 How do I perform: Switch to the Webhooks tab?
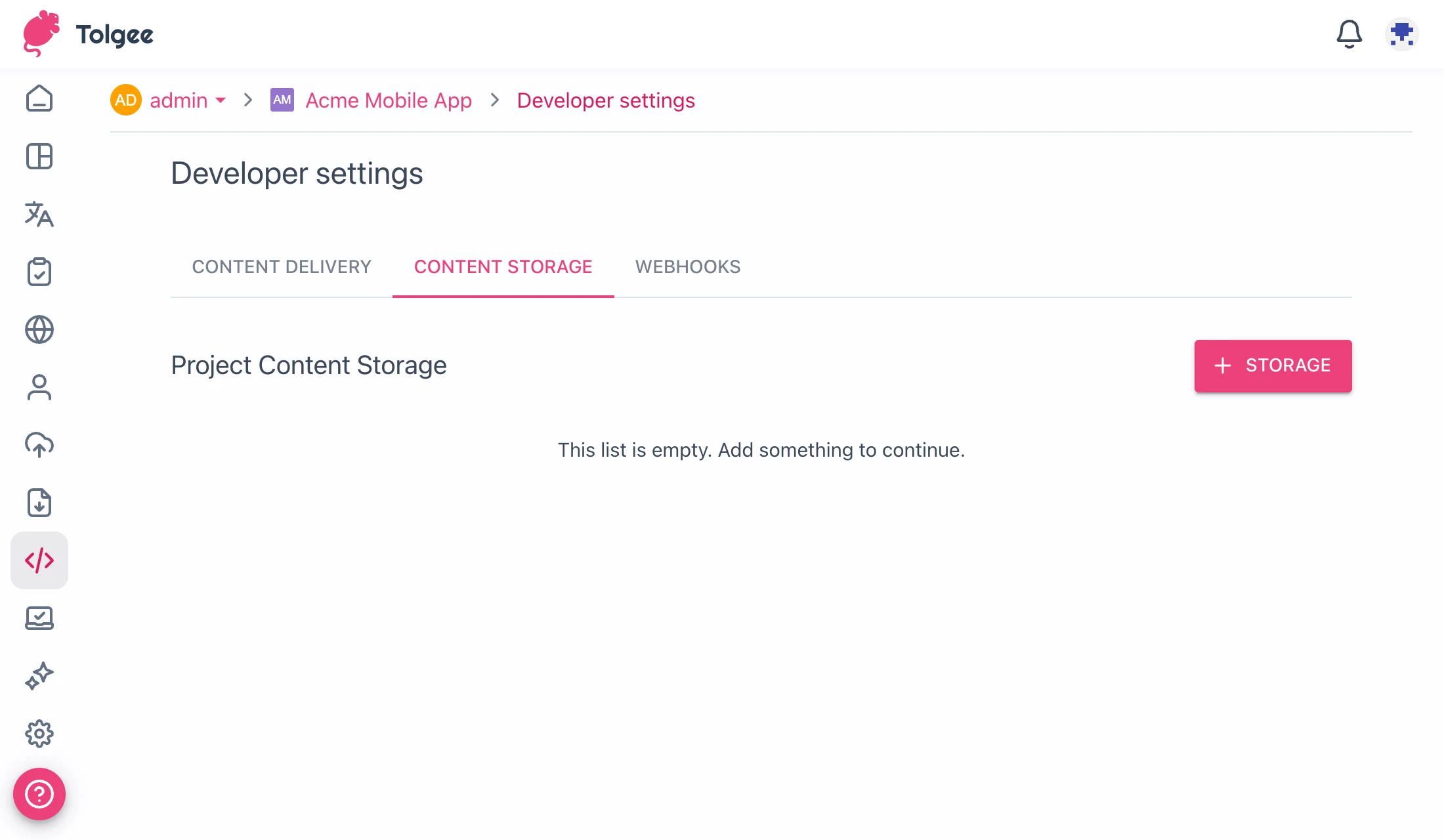click(x=688, y=266)
